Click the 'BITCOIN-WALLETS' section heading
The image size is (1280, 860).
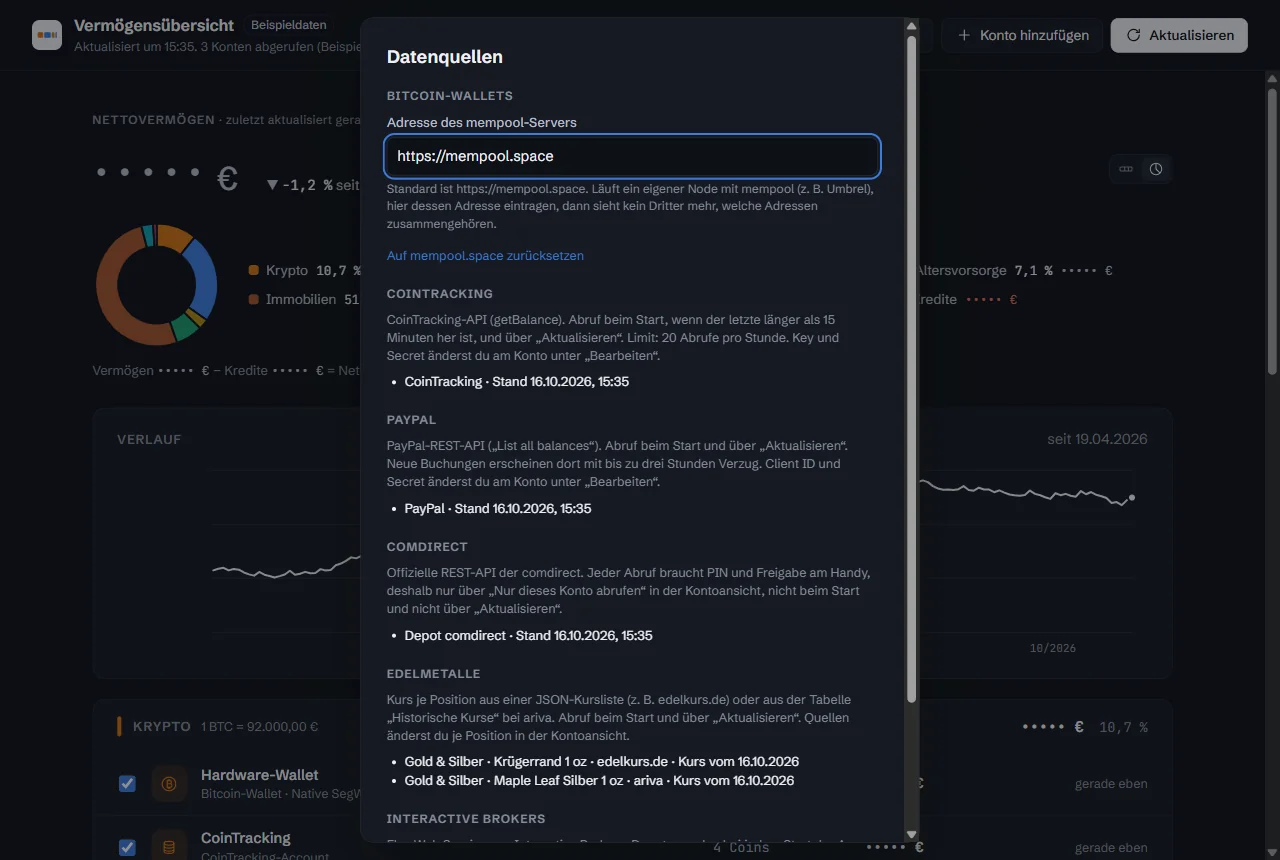(x=450, y=96)
